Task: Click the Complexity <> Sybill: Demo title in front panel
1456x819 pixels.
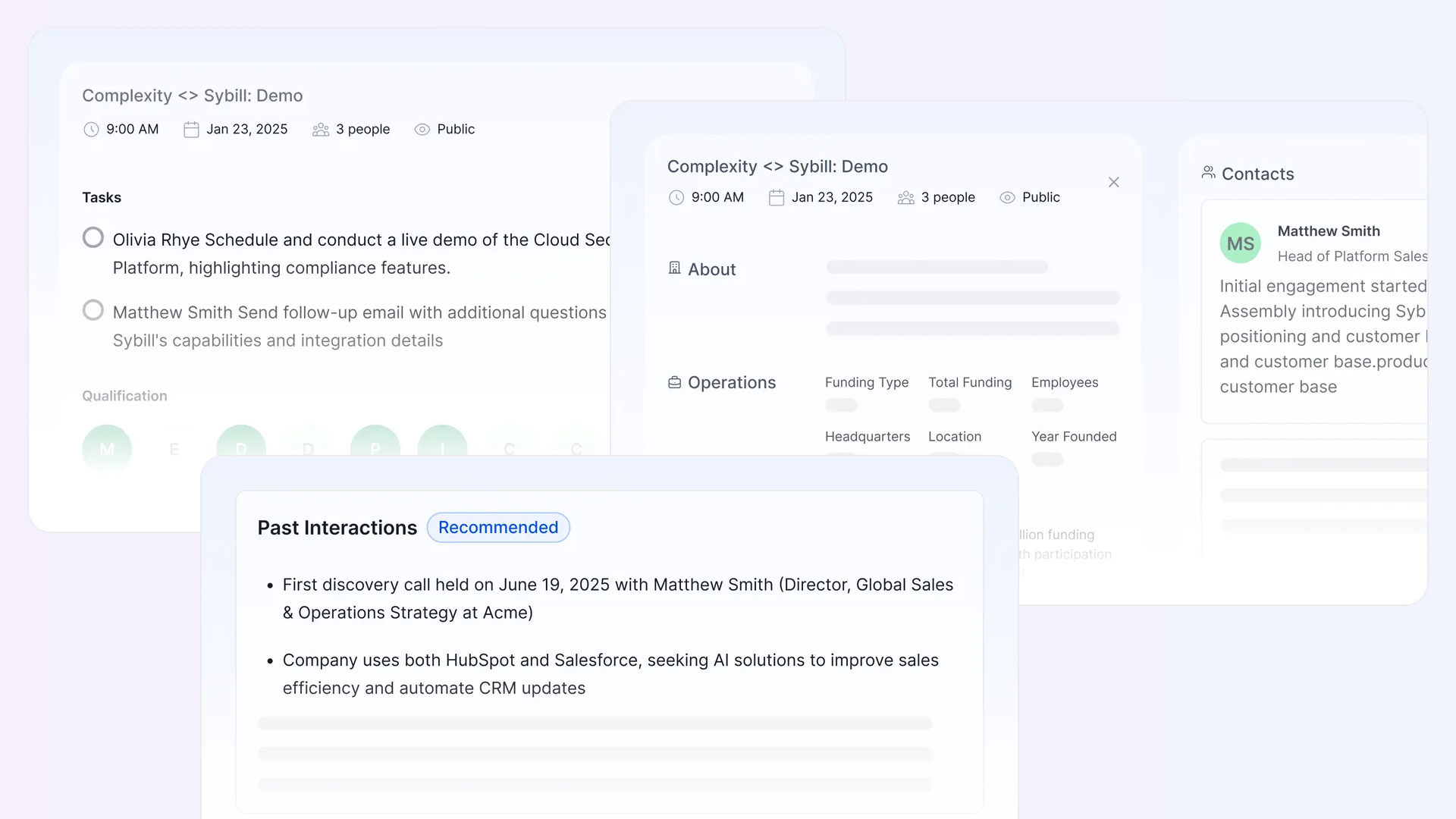Action: tap(777, 166)
